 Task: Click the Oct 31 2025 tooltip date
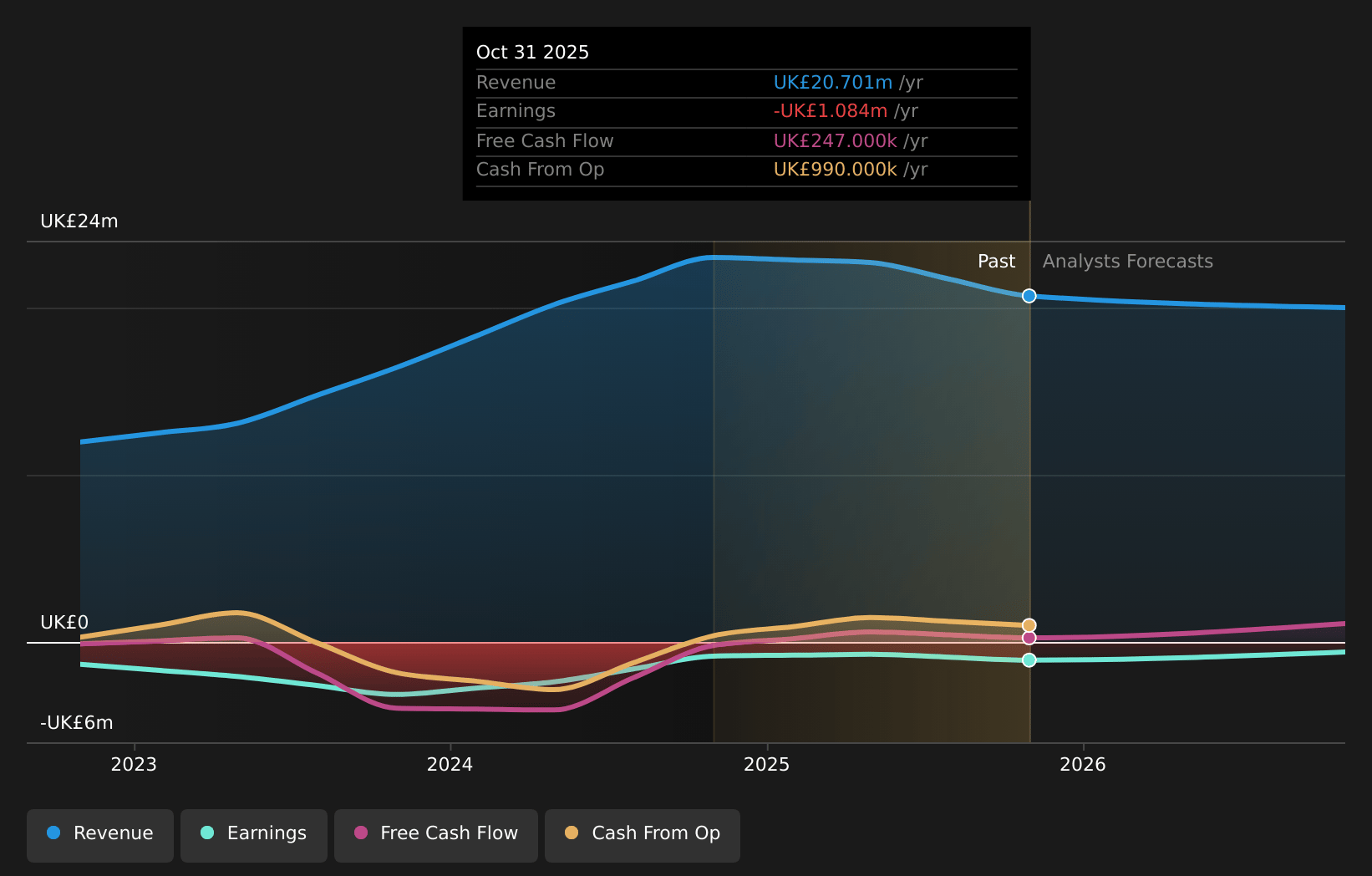tap(532, 53)
